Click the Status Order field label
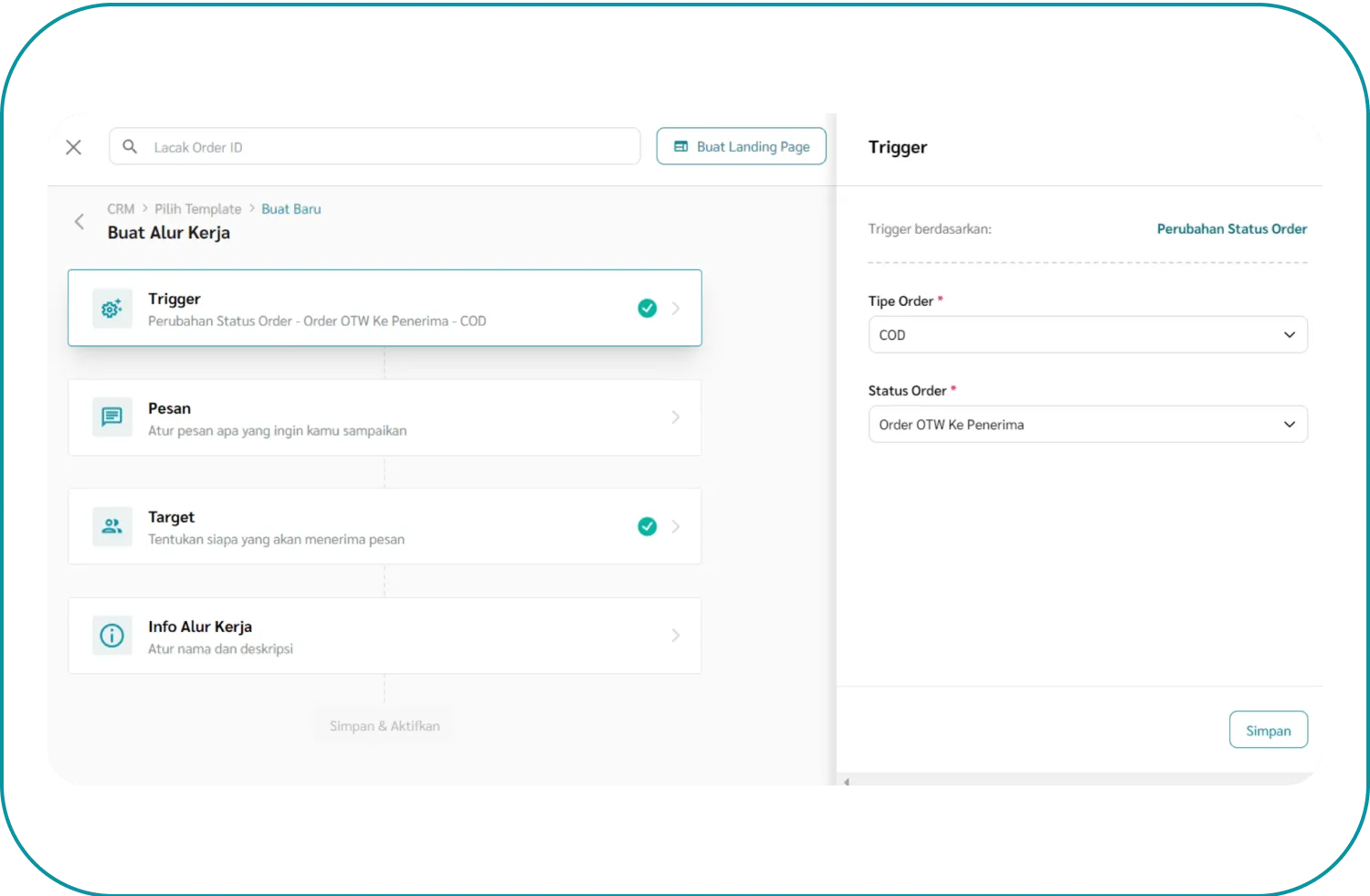Screen dimensions: 1370x896 (x=907, y=390)
